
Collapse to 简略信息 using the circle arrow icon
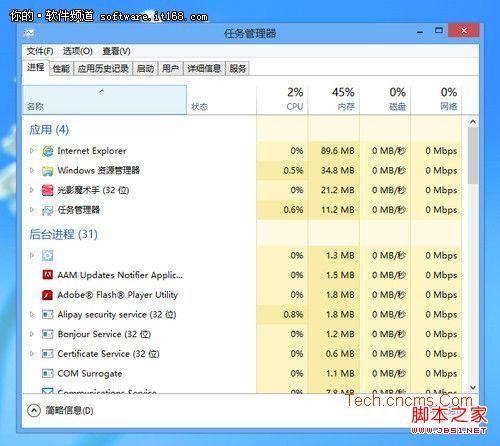(34, 410)
